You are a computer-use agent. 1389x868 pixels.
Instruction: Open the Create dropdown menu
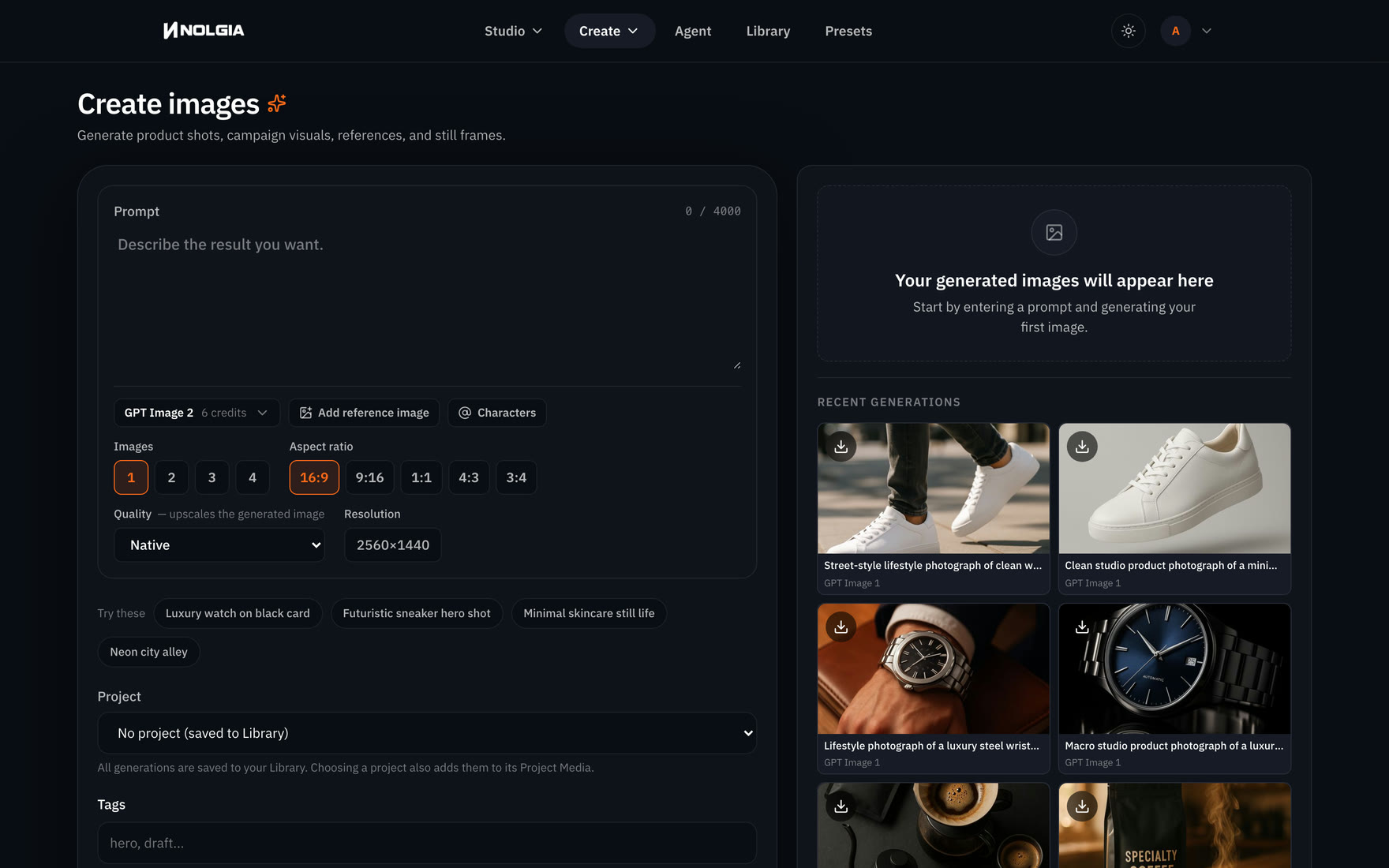coord(608,31)
